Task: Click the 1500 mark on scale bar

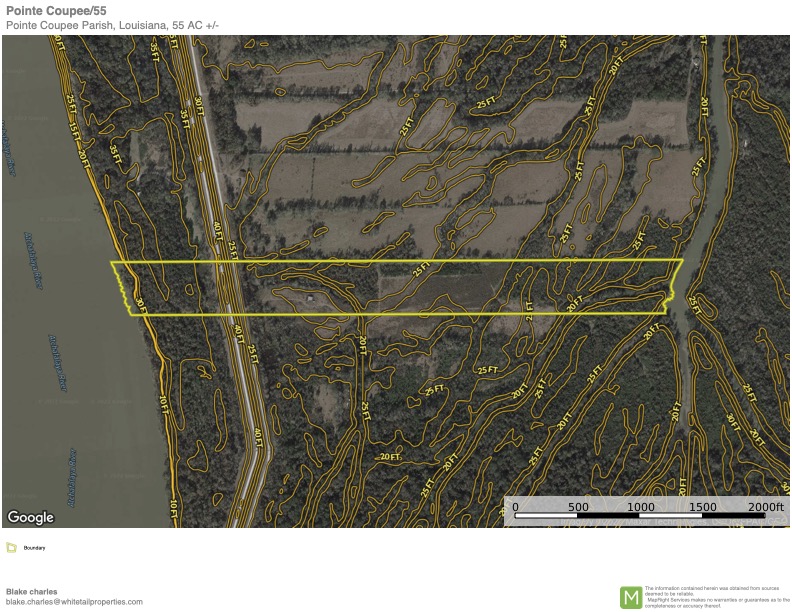Action: [703, 507]
